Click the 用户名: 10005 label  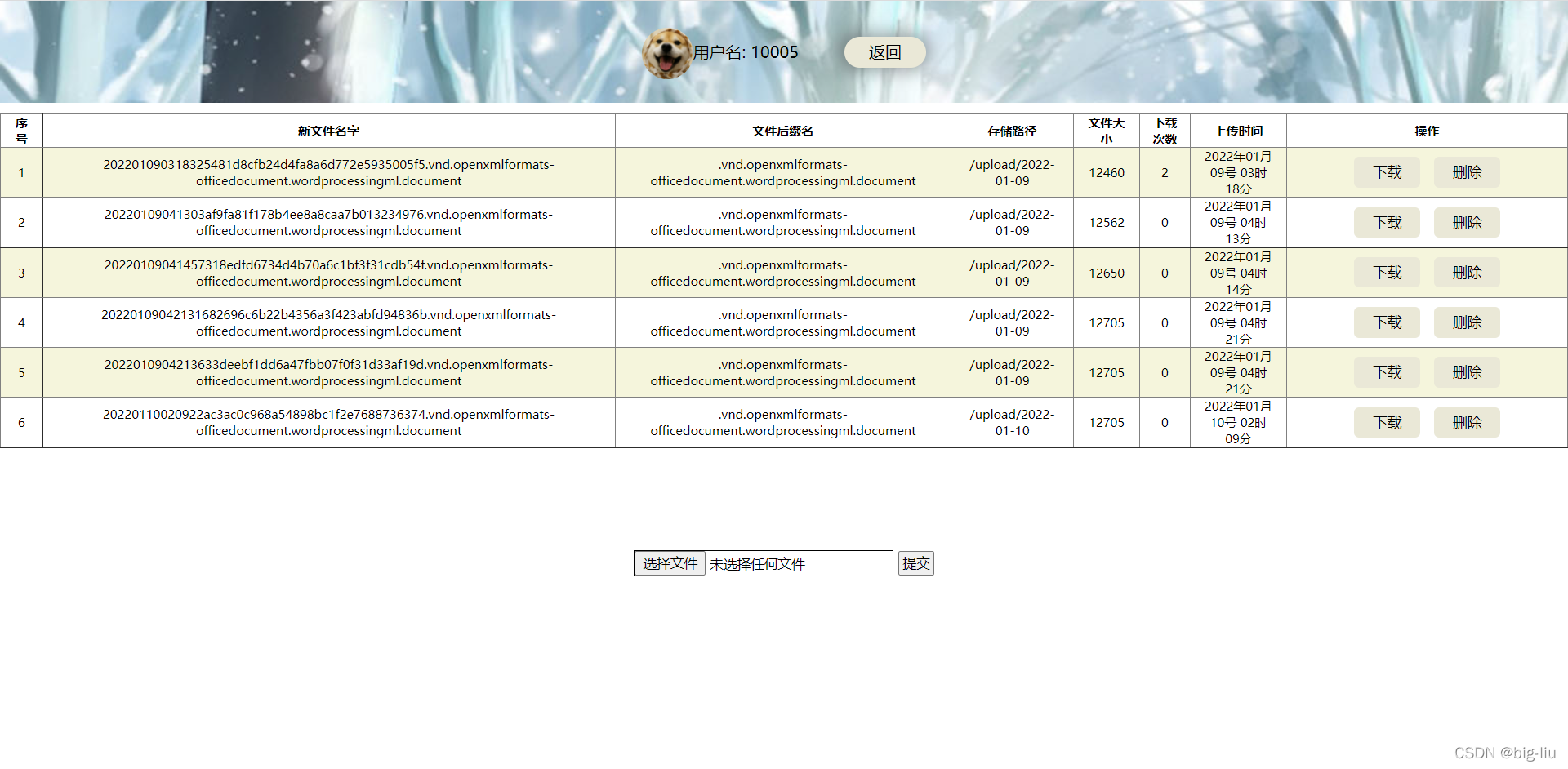(x=746, y=52)
